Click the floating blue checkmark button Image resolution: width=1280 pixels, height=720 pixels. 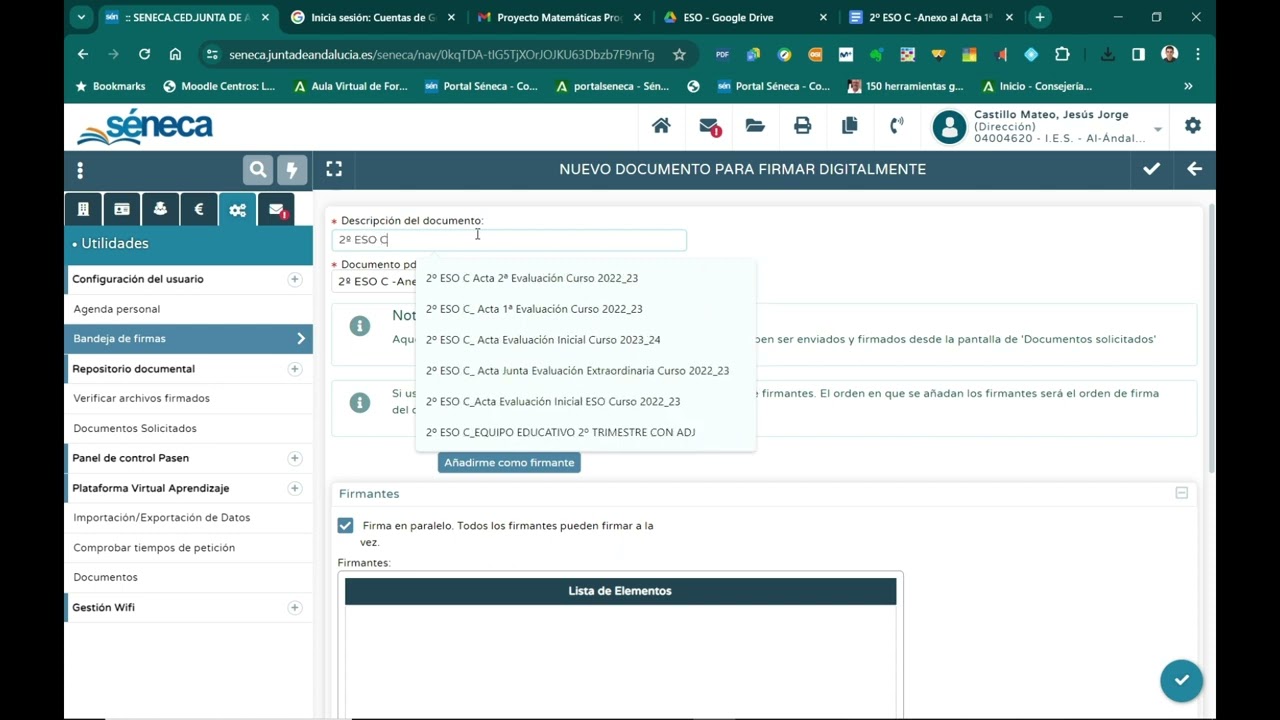[x=1181, y=680]
